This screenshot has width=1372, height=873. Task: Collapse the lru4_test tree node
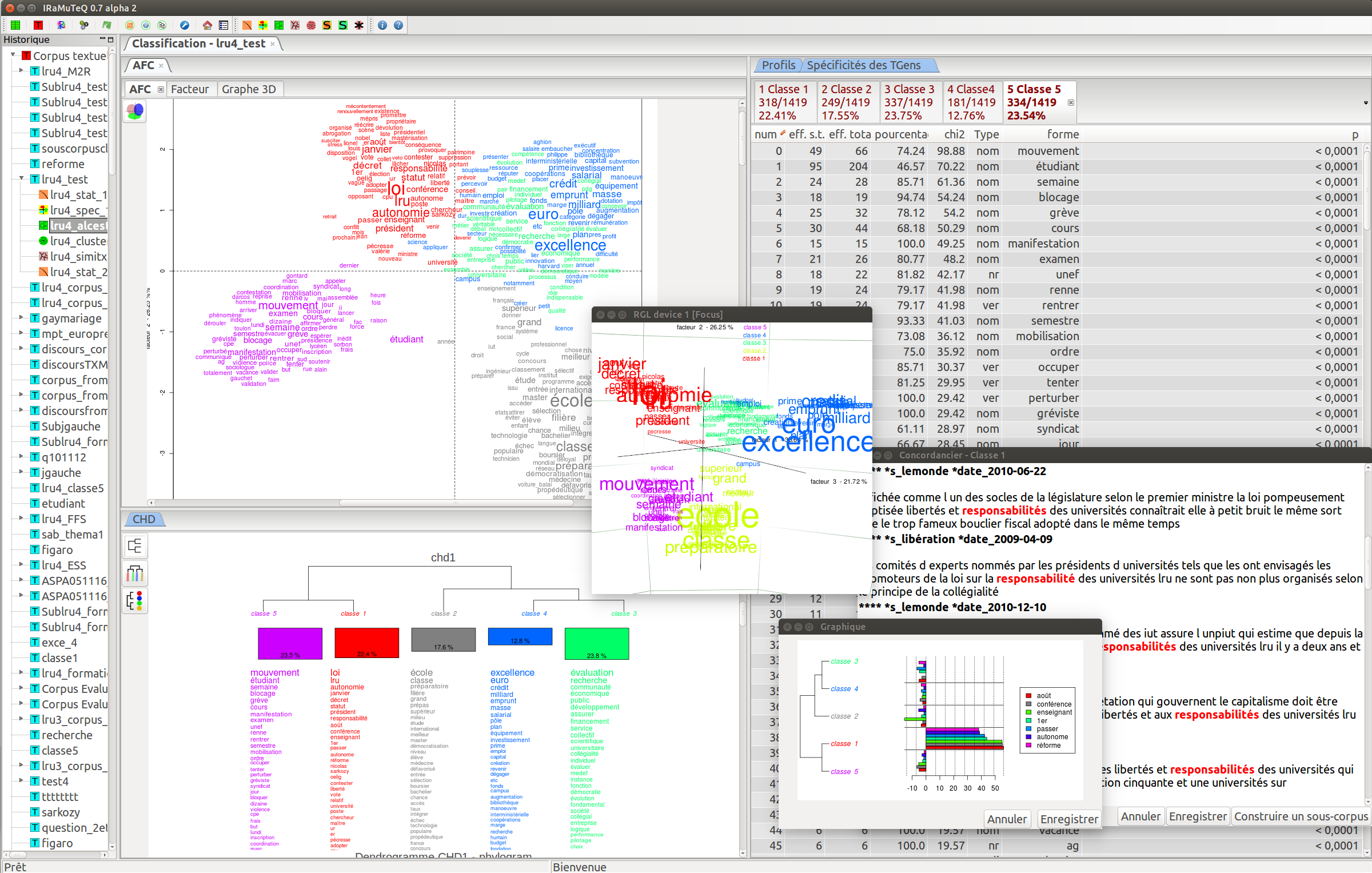(21, 179)
